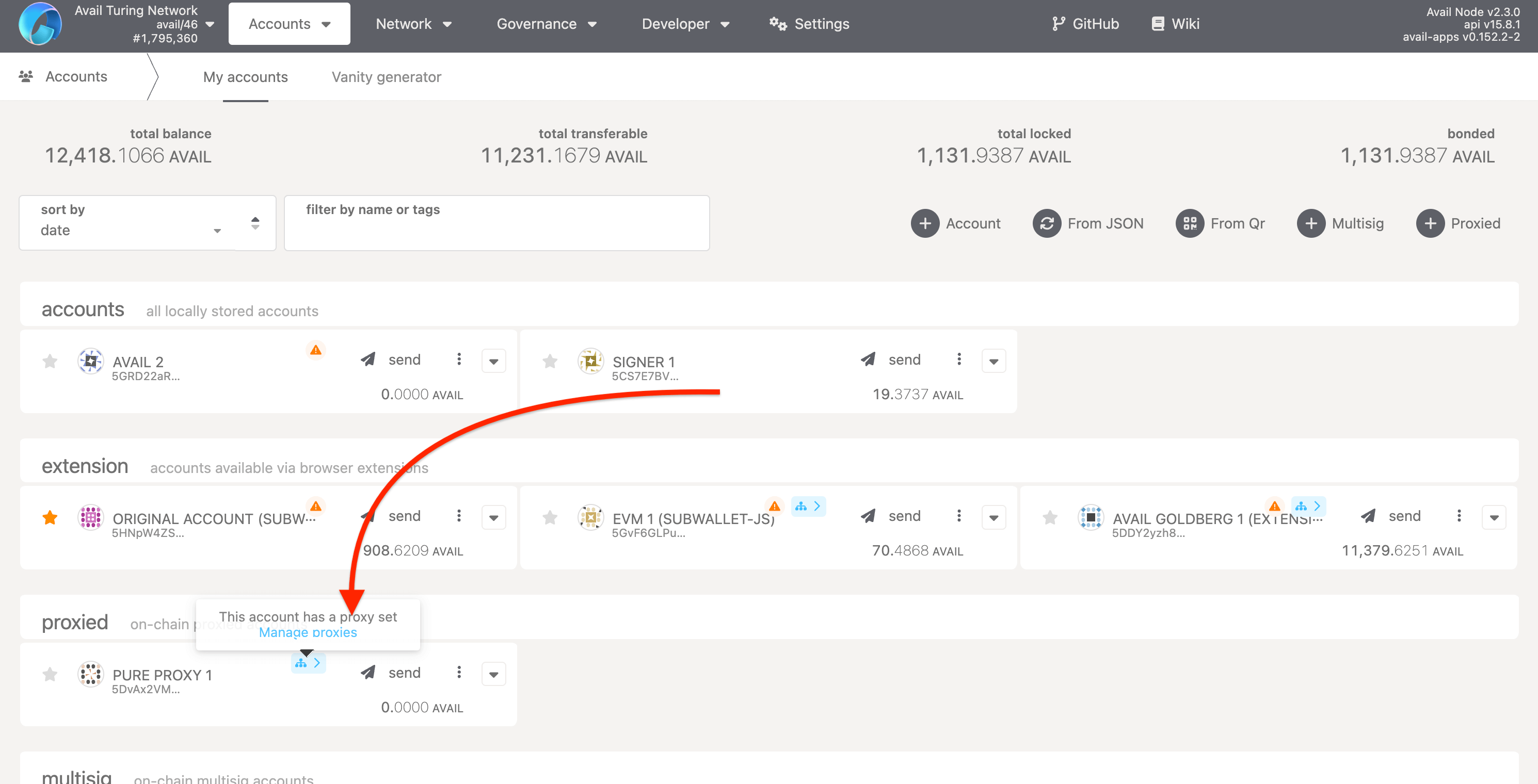Click the proxy badge on PURE PROXY 1
Screen dimensions: 1538x784
click(308, 663)
